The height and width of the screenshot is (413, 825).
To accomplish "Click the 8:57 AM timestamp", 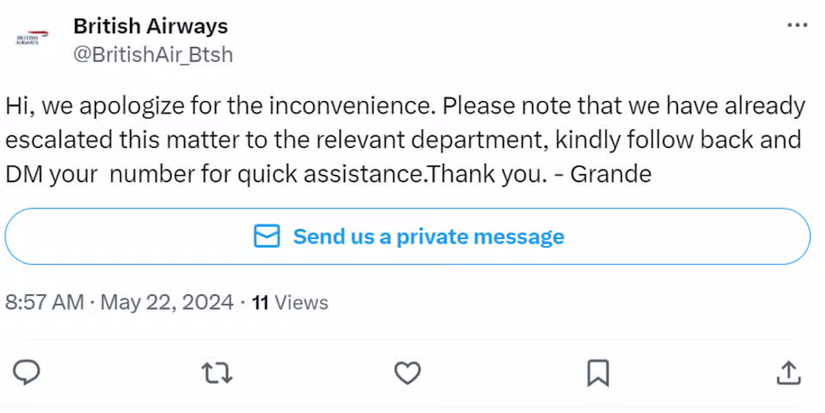I will point(44,302).
